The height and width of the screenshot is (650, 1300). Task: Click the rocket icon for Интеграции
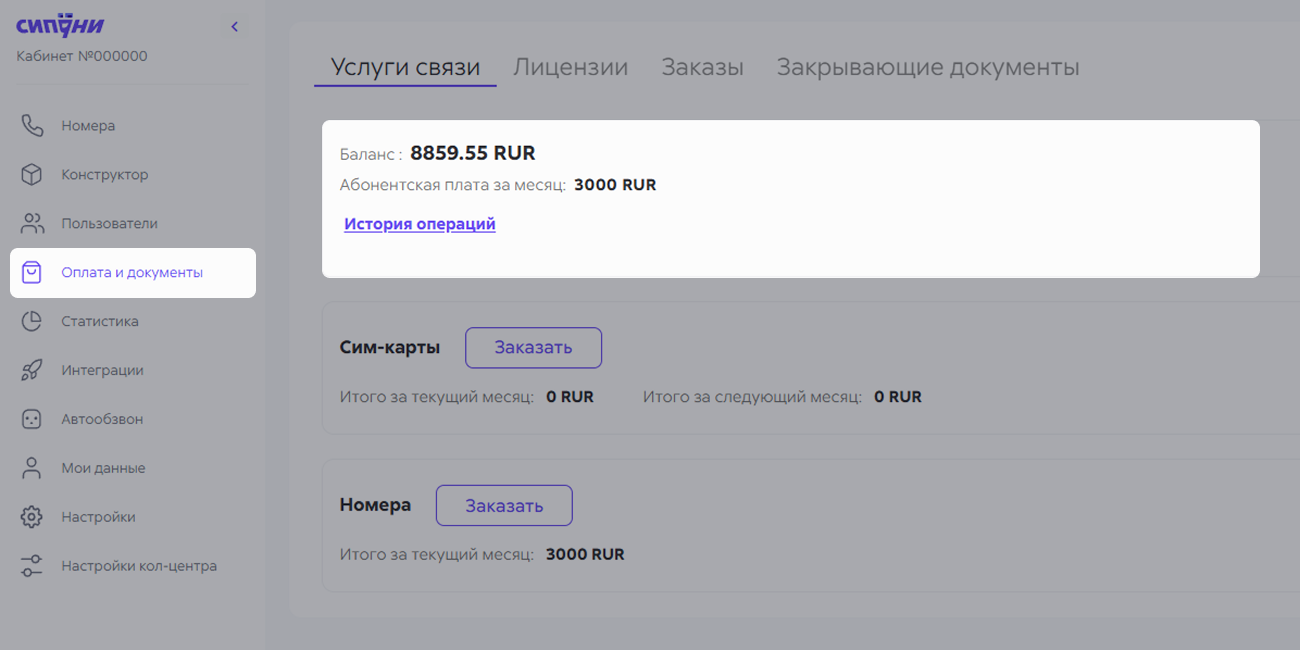pos(32,371)
